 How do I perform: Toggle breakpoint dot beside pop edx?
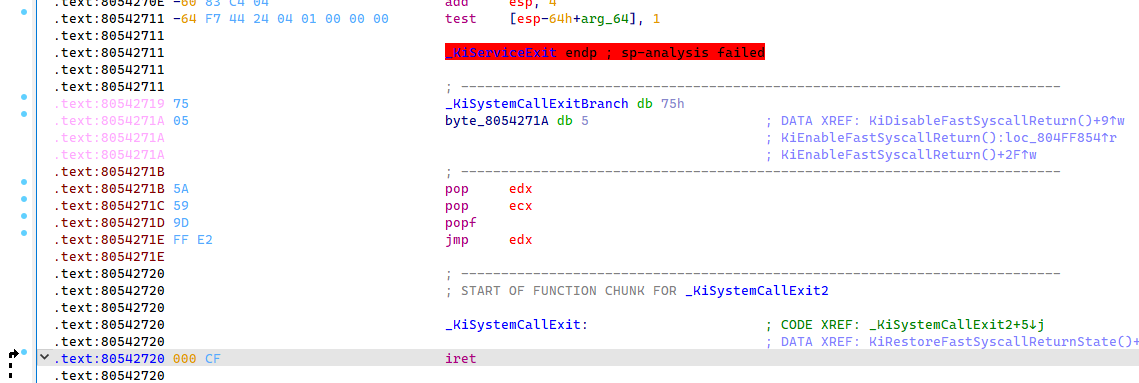tap(24, 182)
